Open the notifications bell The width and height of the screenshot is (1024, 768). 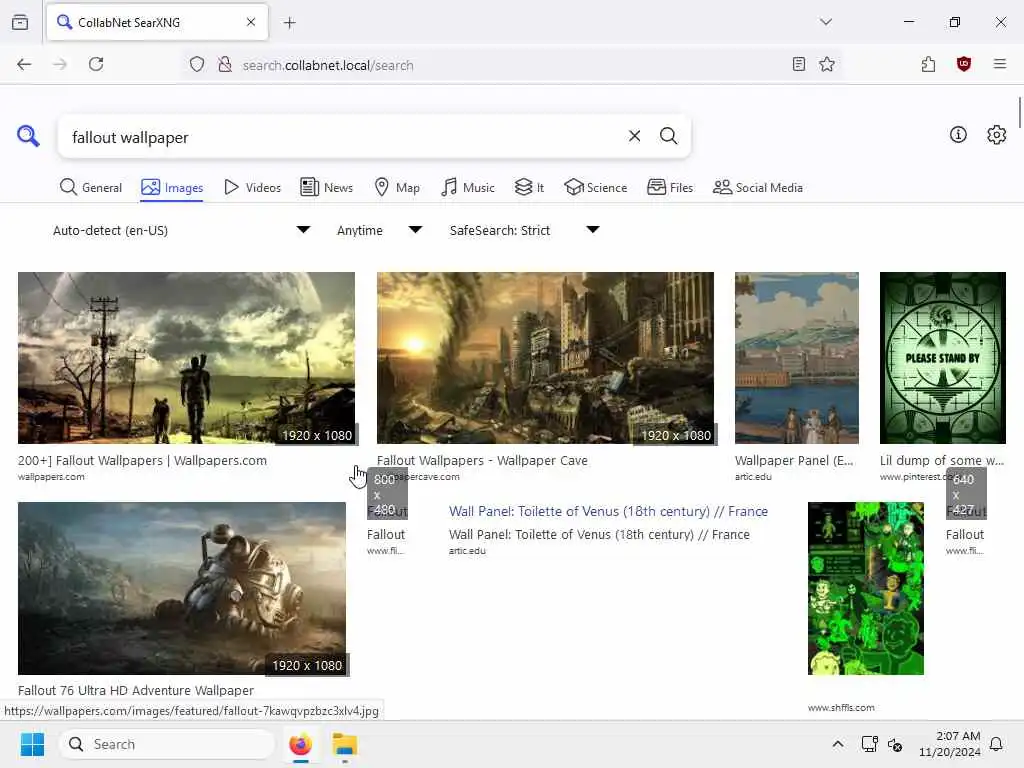coord(996,744)
